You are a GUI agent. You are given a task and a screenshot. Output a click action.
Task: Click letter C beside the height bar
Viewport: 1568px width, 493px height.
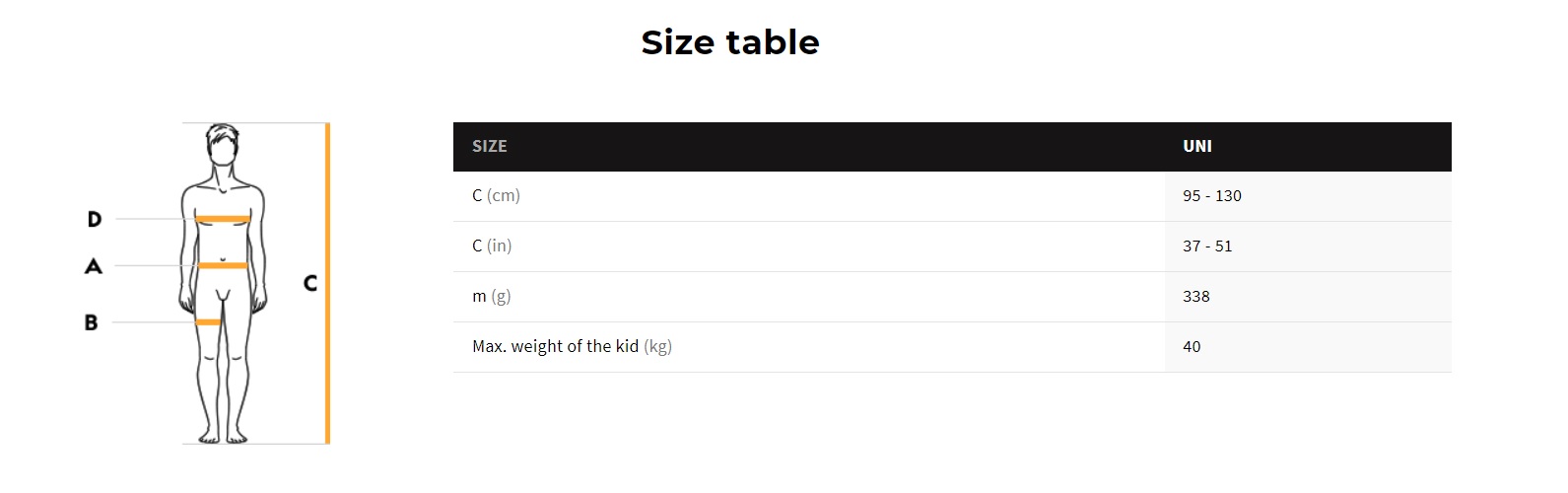(x=310, y=284)
